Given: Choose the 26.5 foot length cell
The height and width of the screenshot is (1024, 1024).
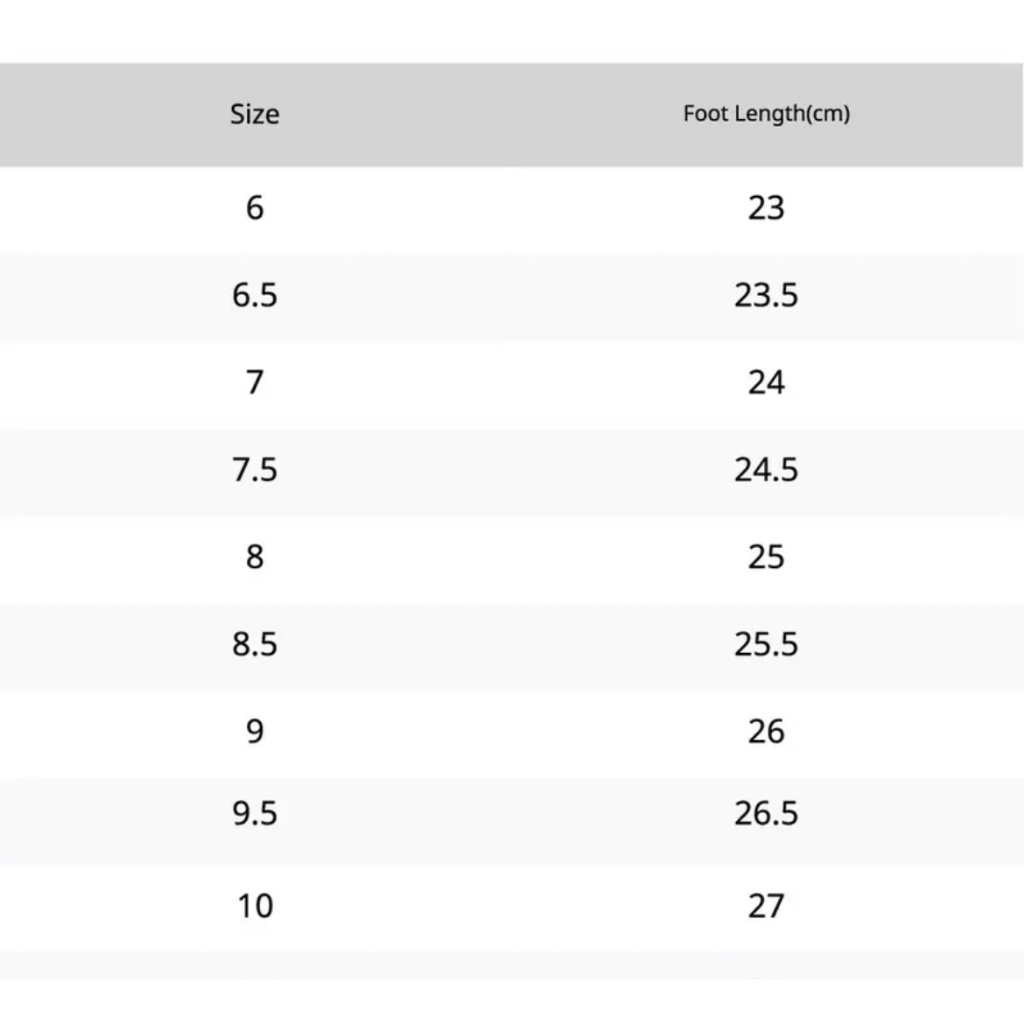Looking at the screenshot, I should tap(766, 814).
